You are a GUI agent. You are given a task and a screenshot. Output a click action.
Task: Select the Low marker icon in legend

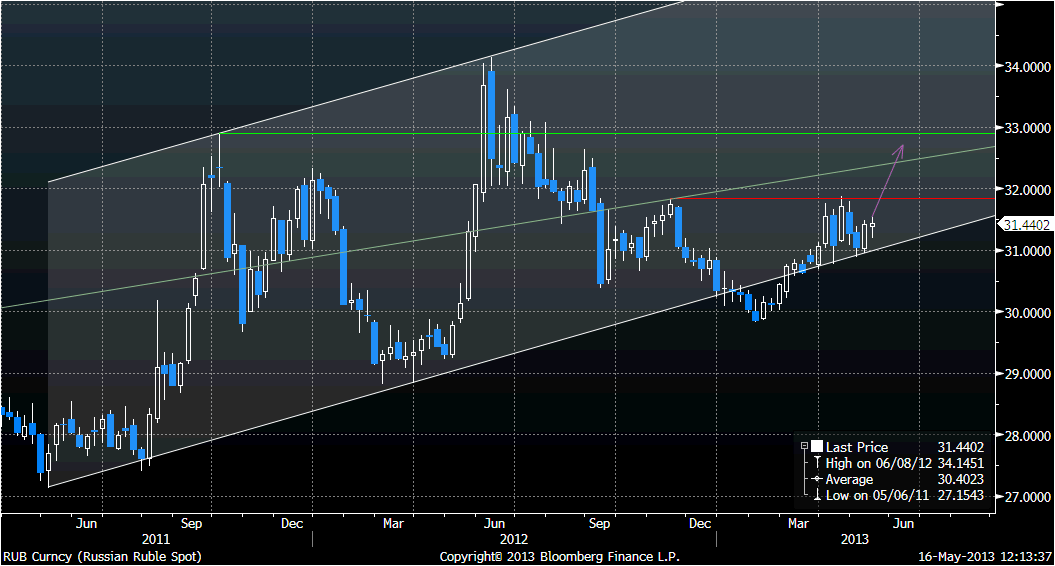pyautogui.click(x=817, y=495)
